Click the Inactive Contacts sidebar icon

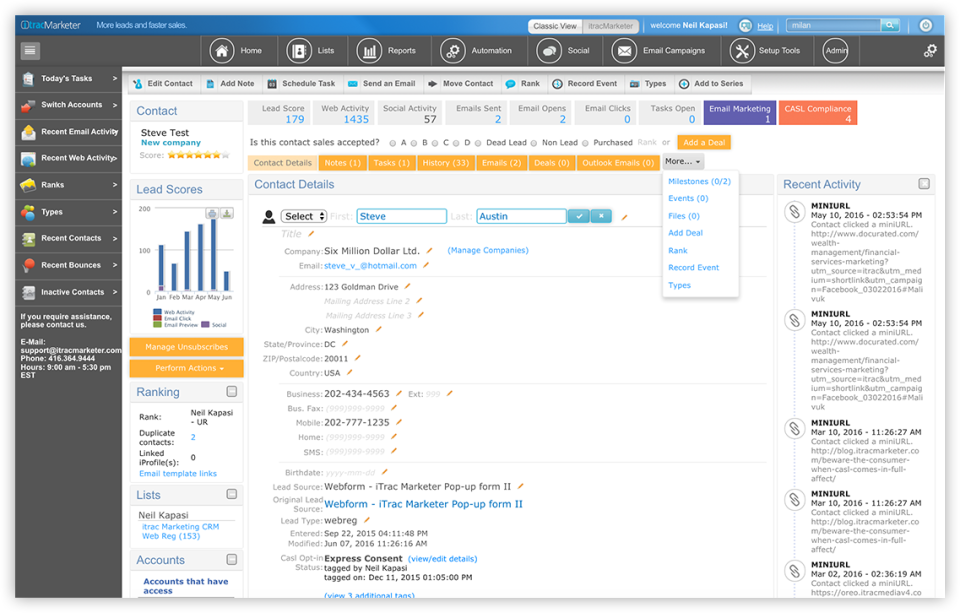tap(28, 292)
